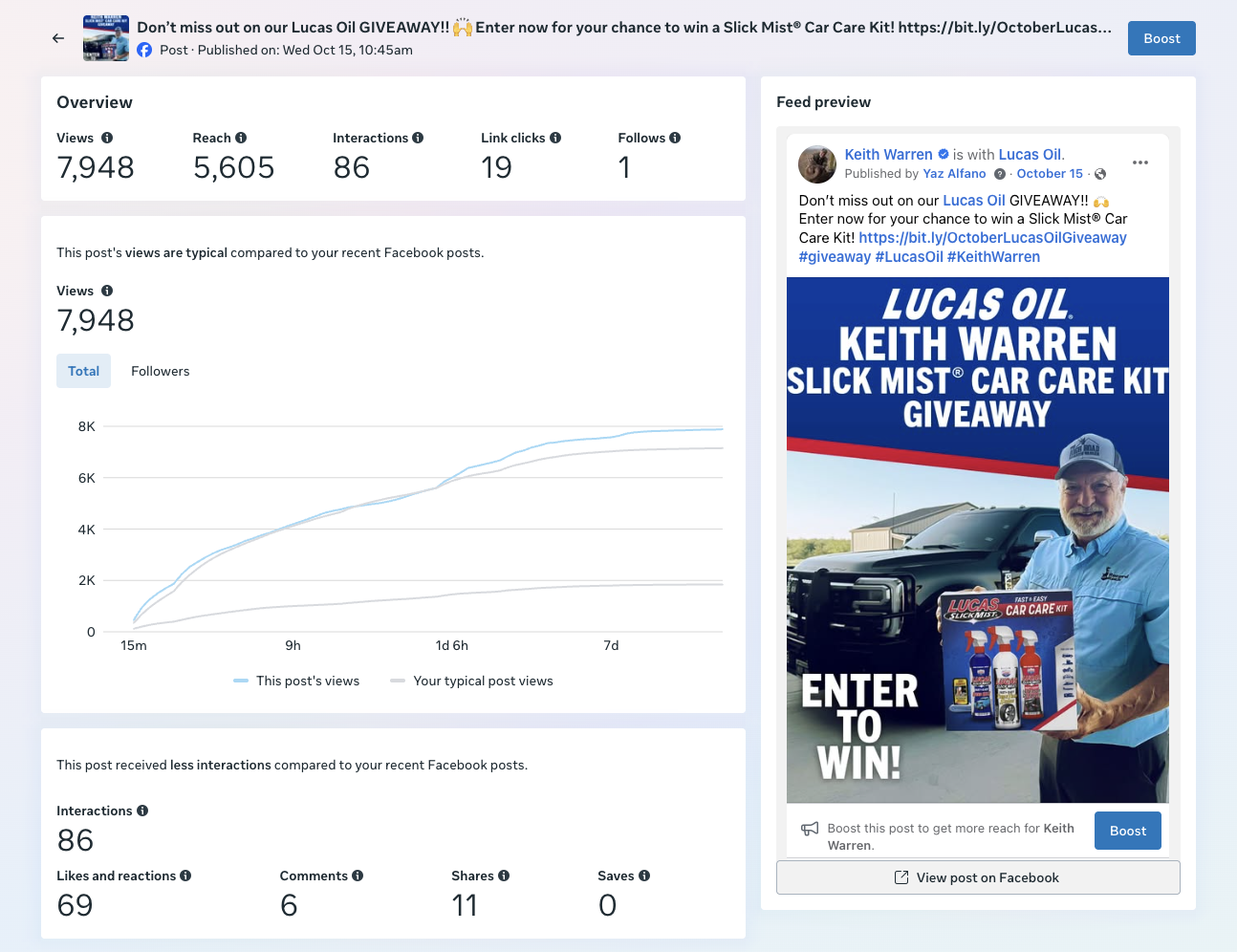Image resolution: width=1237 pixels, height=952 pixels.
Task: Show info tooltip for Follows
Action: [675, 138]
